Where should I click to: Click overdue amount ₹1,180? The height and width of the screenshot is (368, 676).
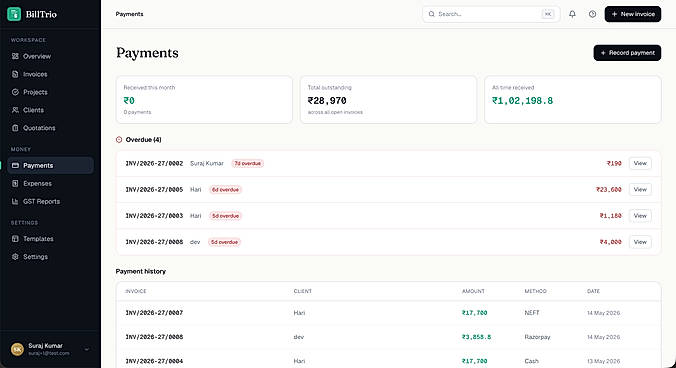(x=610, y=216)
